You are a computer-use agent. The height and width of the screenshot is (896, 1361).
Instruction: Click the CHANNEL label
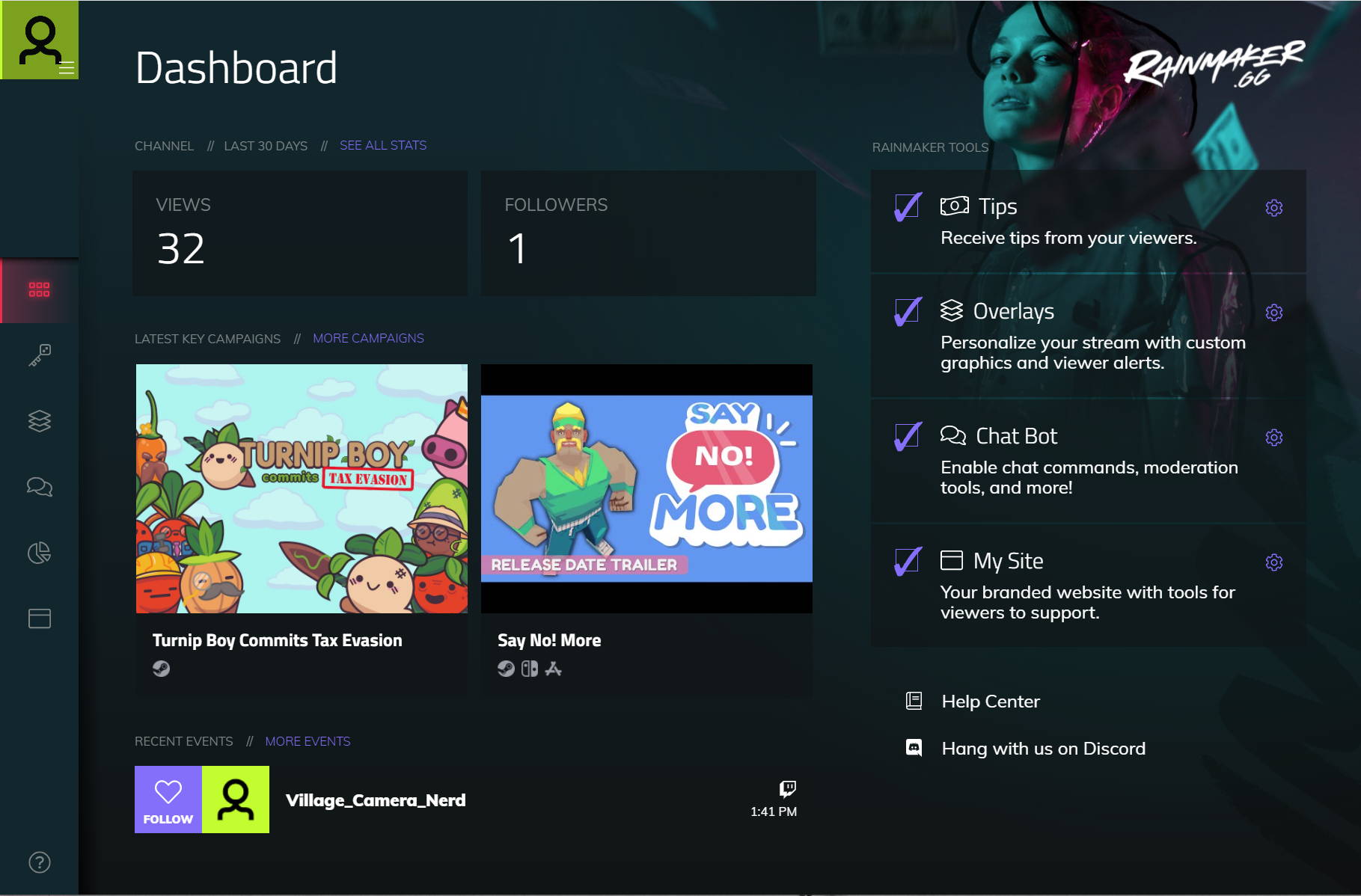click(x=164, y=146)
